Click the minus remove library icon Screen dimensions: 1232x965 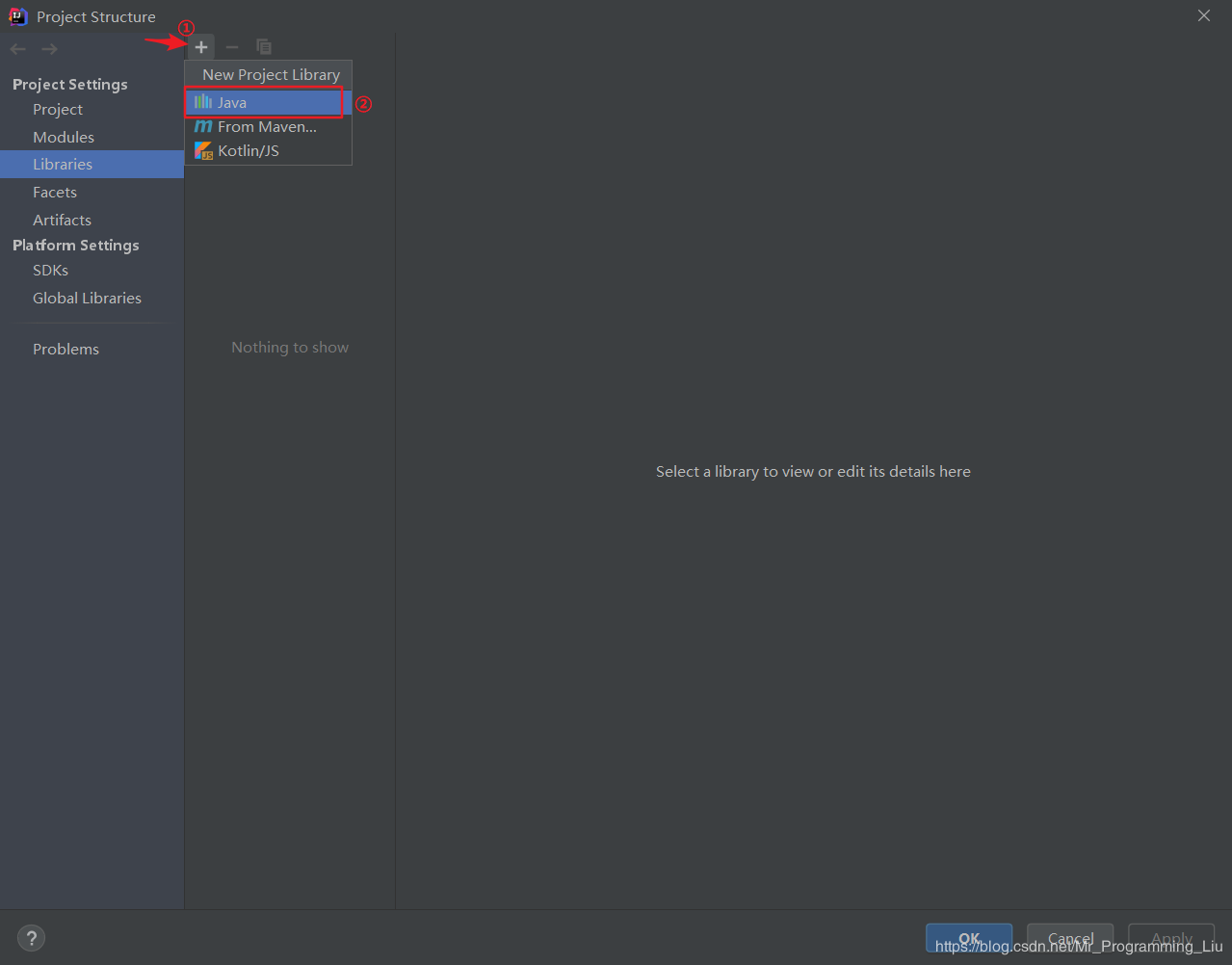pos(232,47)
